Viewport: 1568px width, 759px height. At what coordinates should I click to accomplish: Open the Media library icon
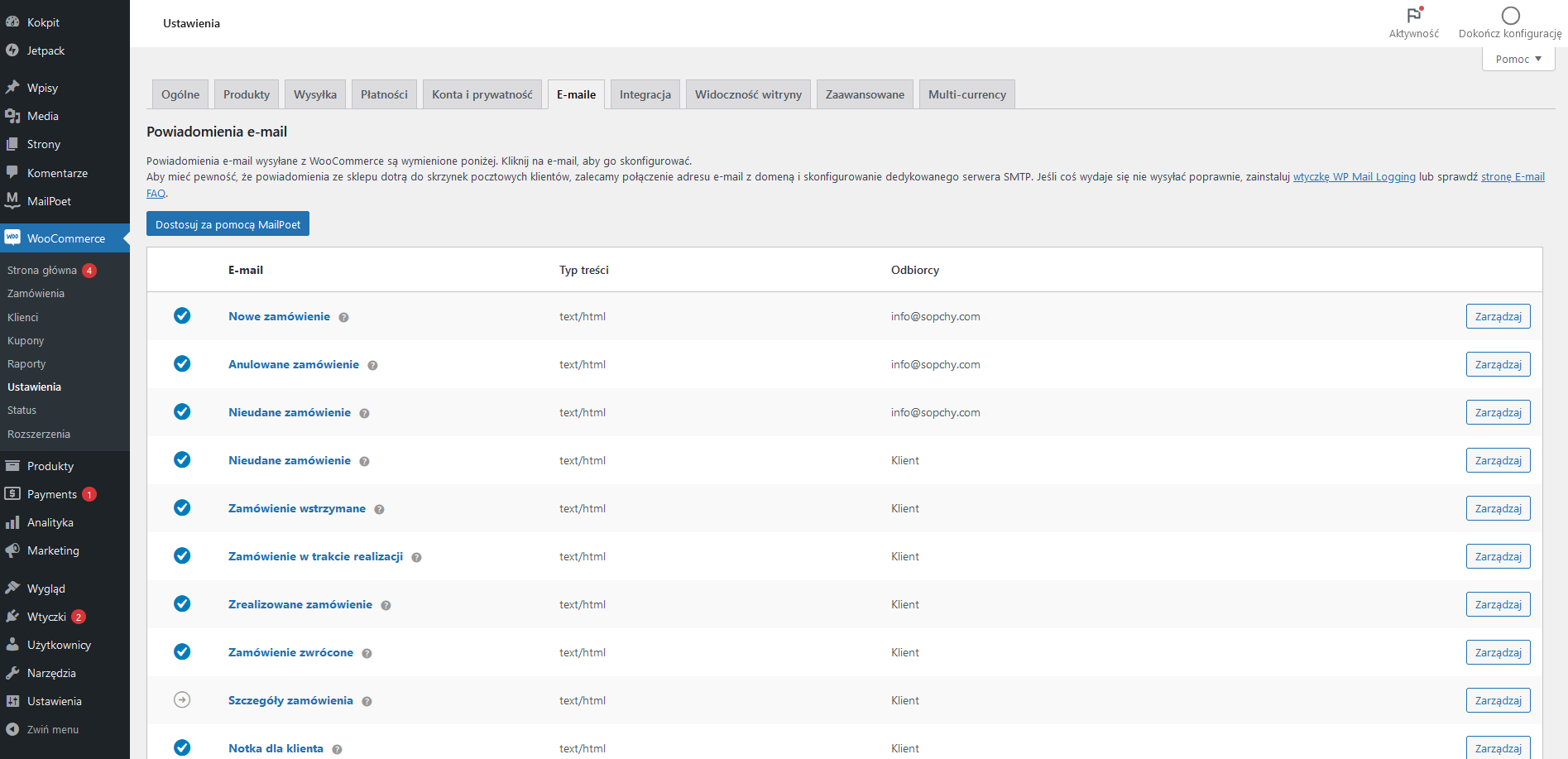coord(12,116)
